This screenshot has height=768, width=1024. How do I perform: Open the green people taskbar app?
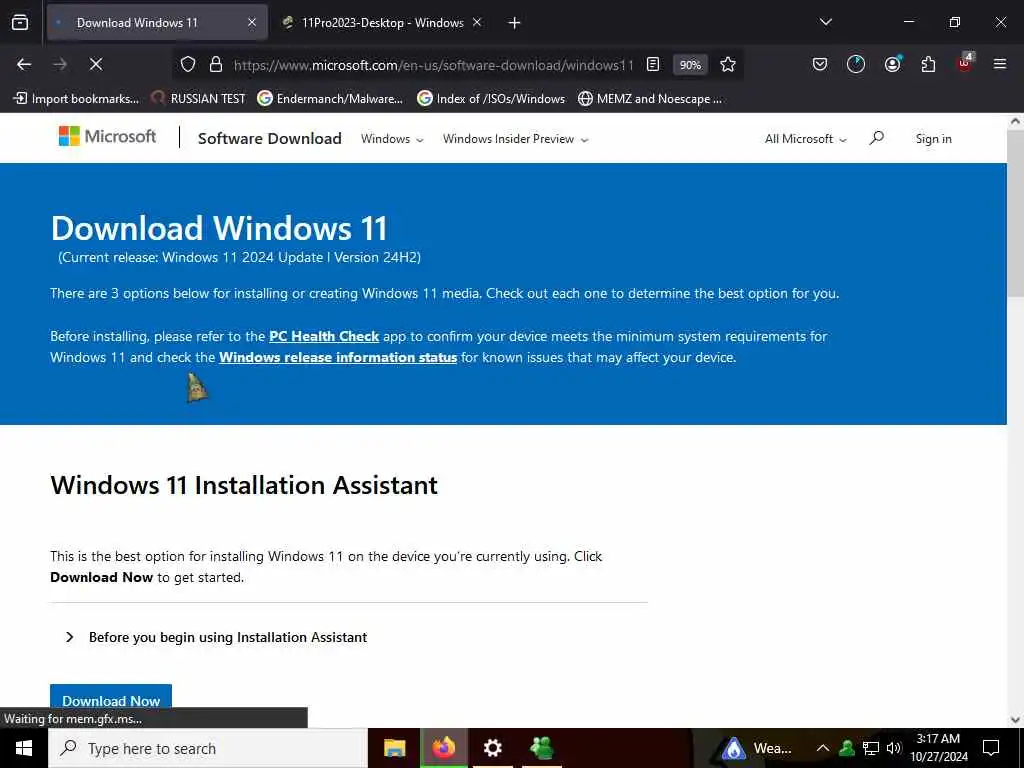coord(541,748)
